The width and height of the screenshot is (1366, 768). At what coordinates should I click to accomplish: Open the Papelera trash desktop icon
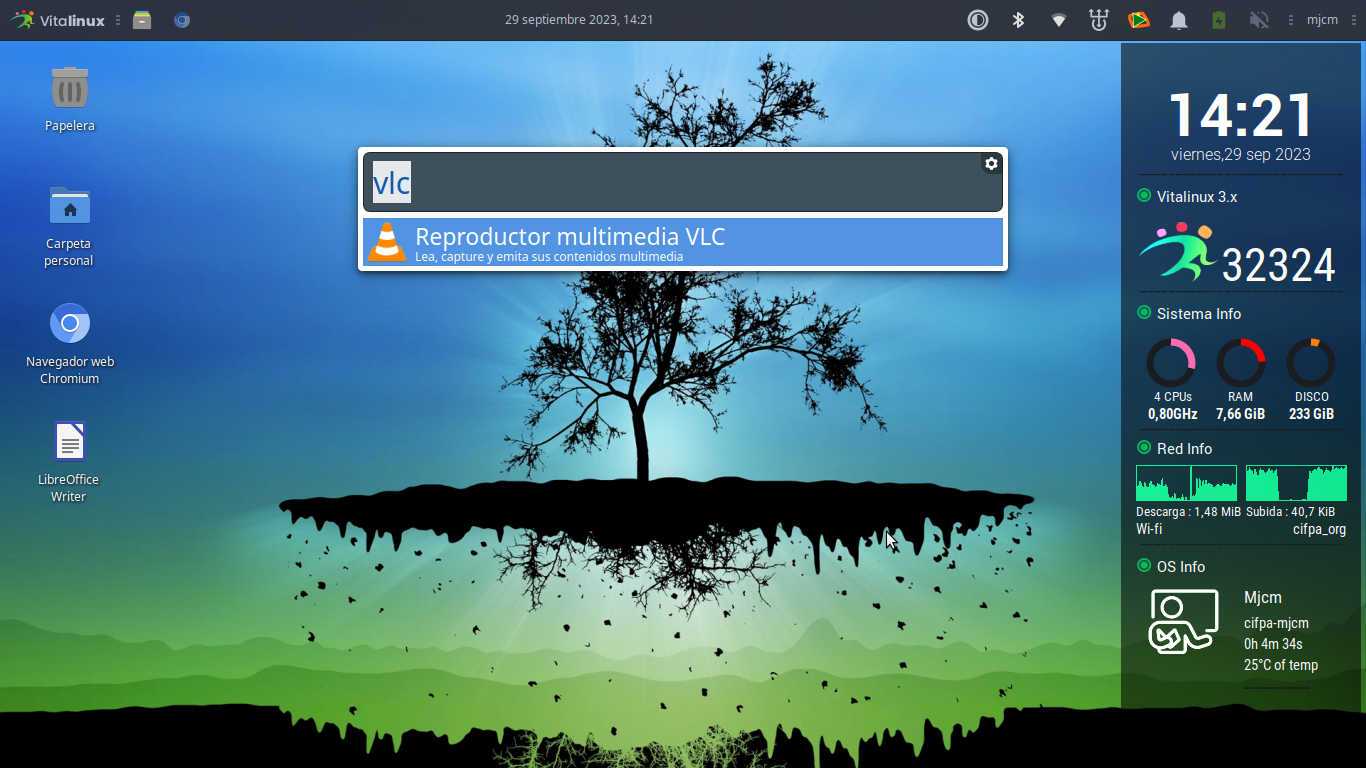point(70,98)
